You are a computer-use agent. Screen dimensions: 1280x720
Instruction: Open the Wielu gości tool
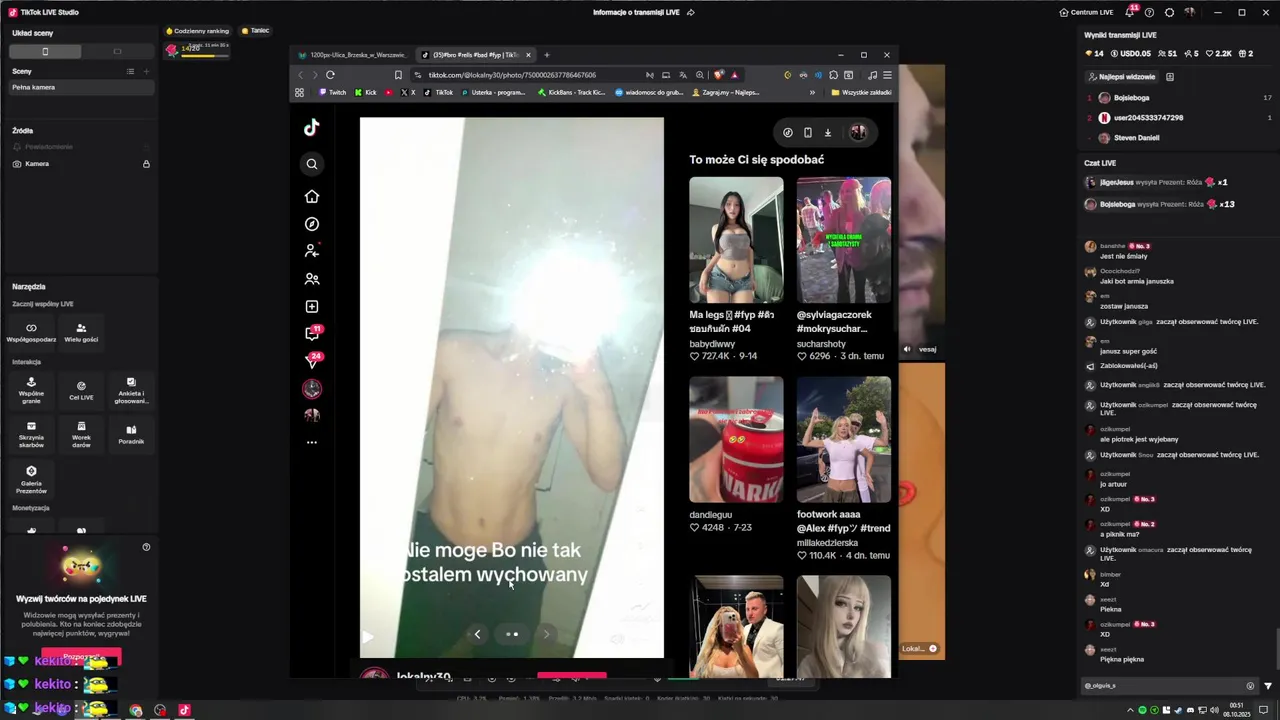coord(81,333)
